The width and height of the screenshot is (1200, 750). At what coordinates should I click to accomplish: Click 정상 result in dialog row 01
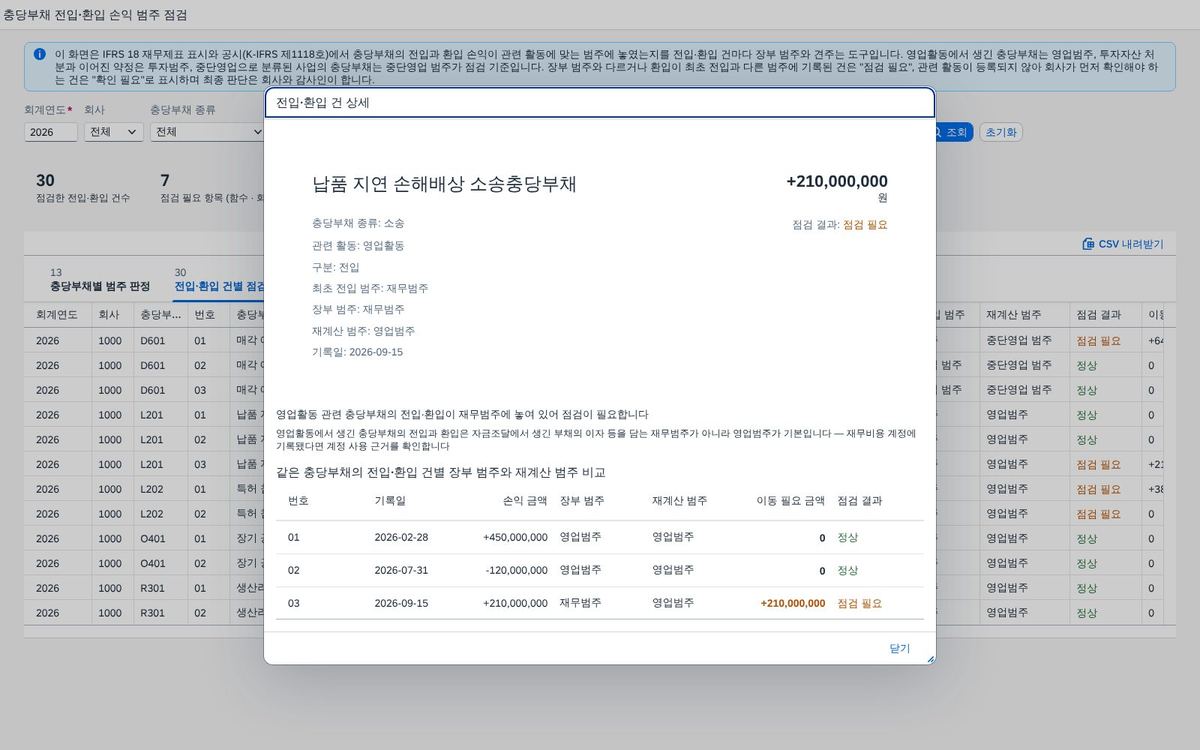[848, 537]
